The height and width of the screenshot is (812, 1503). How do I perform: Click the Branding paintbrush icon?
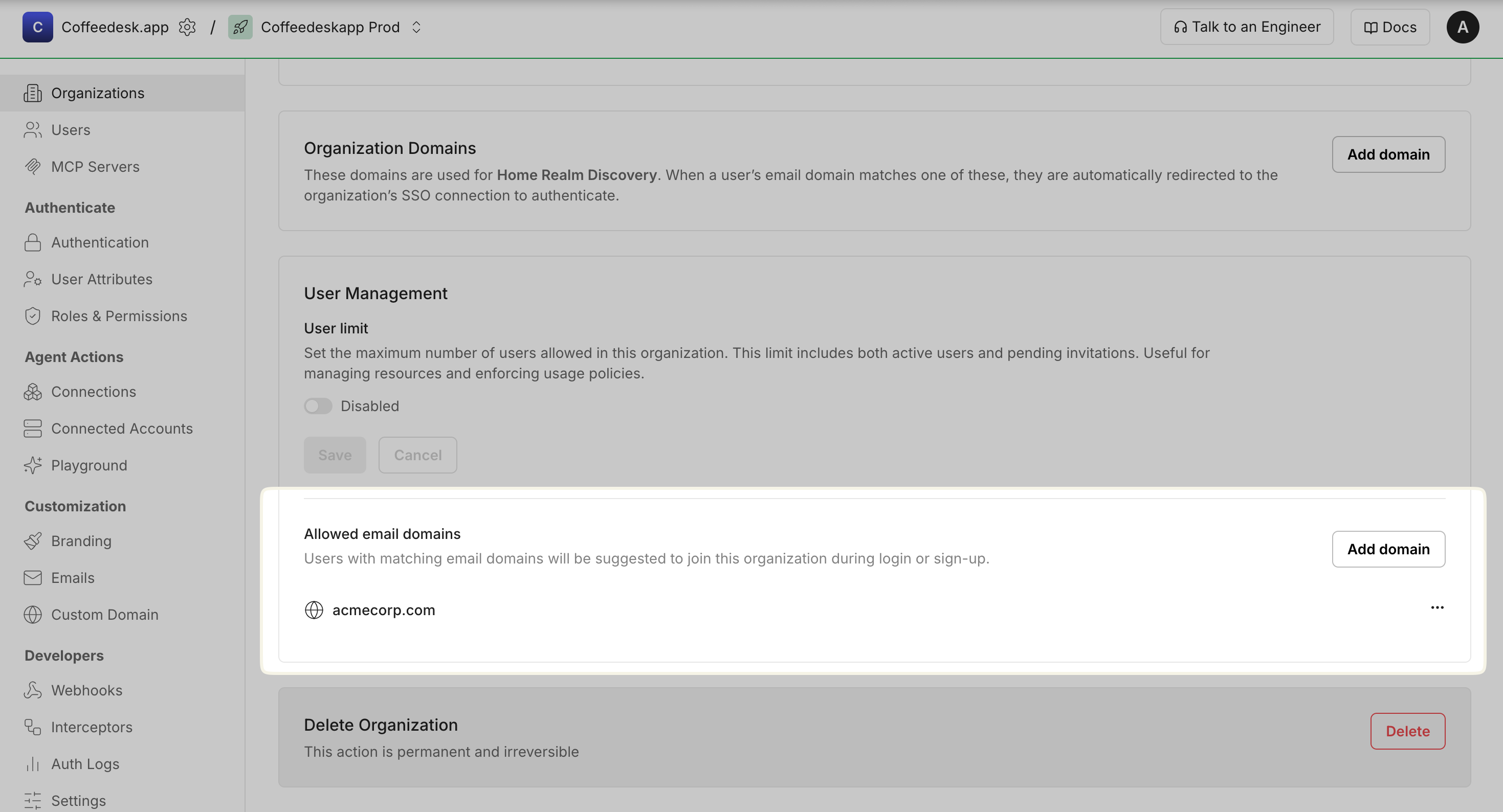click(x=33, y=541)
